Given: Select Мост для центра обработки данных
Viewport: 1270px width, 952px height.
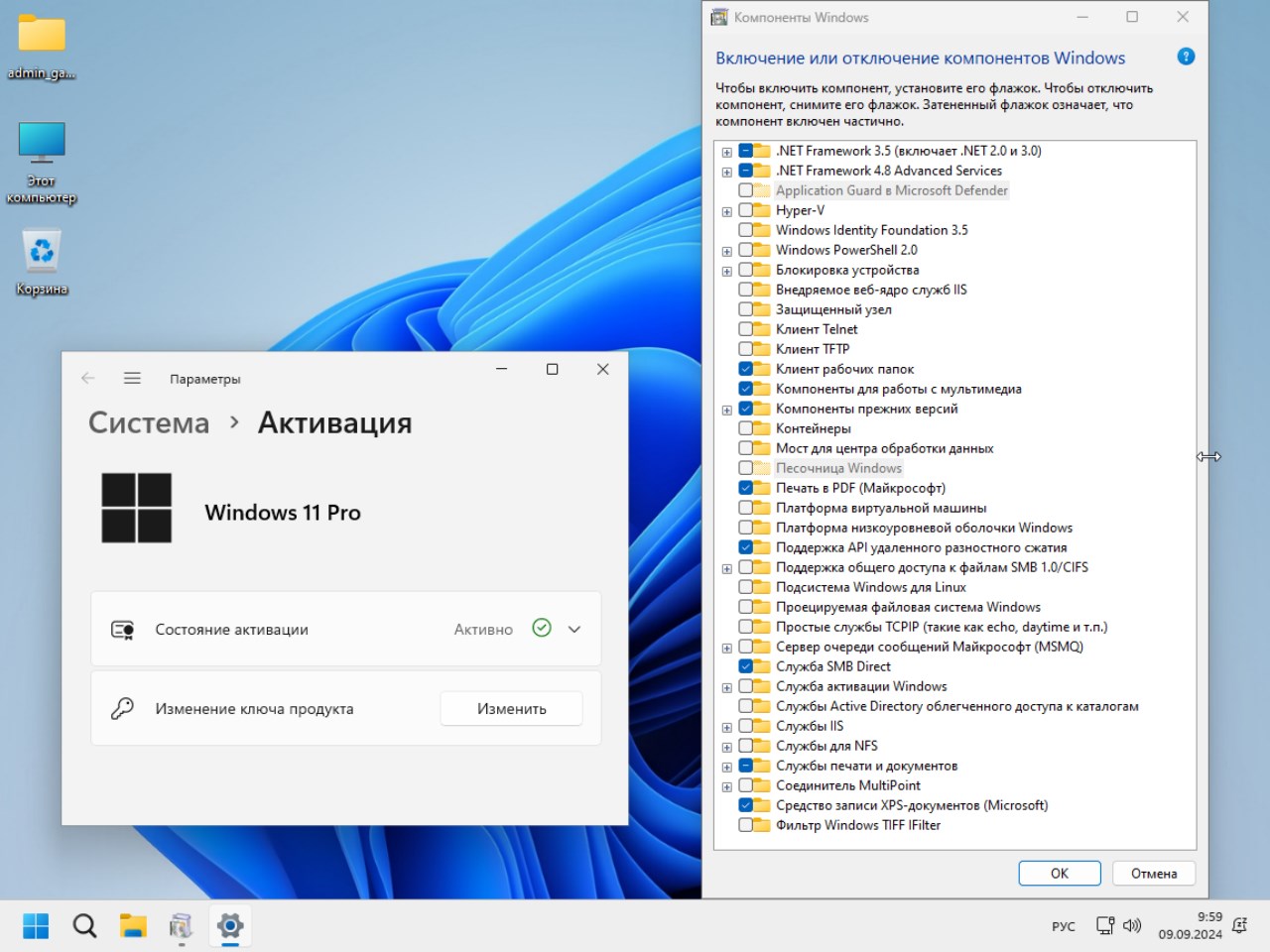Looking at the screenshot, I should click(x=885, y=448).
